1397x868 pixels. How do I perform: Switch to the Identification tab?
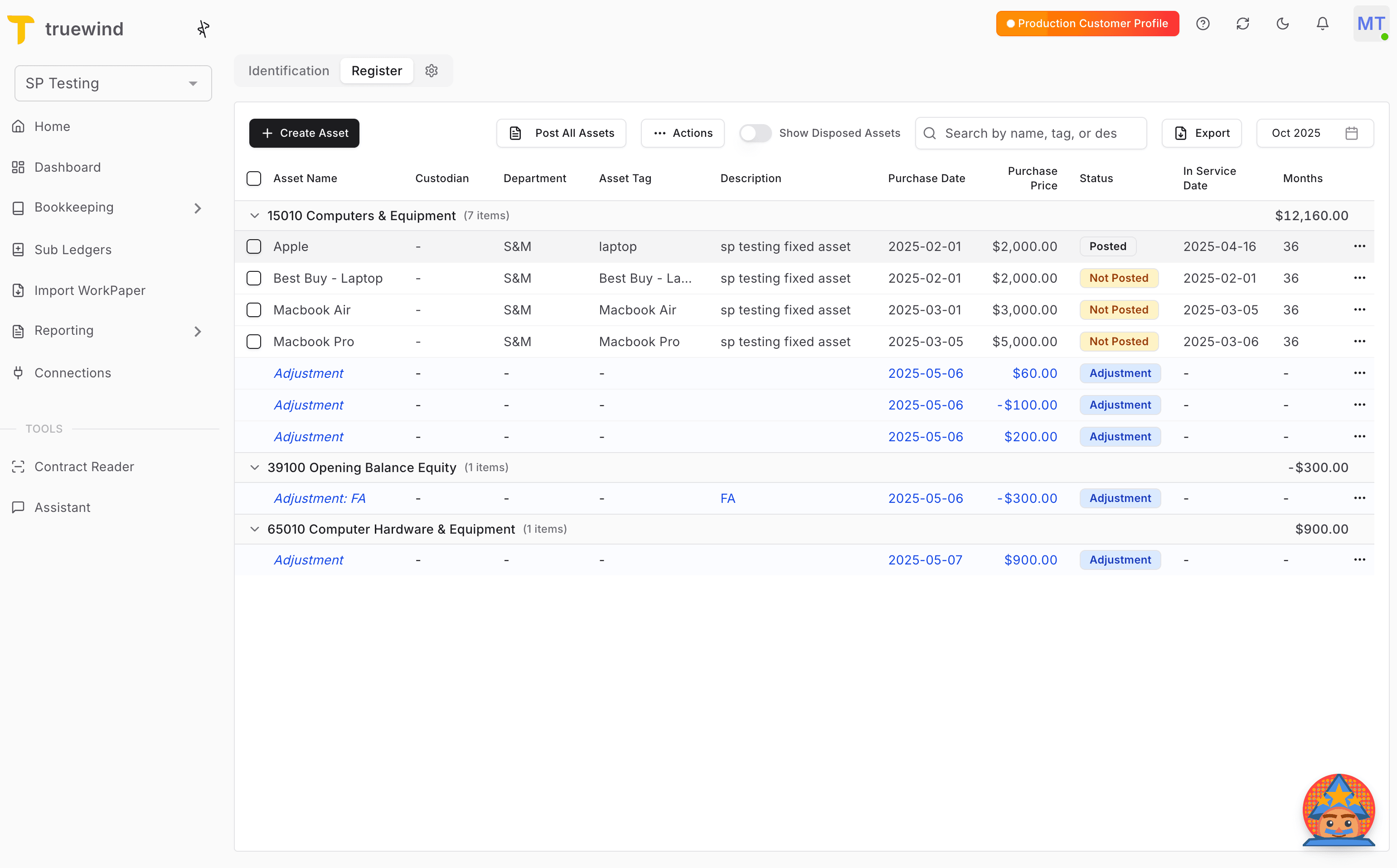[288, 71]
